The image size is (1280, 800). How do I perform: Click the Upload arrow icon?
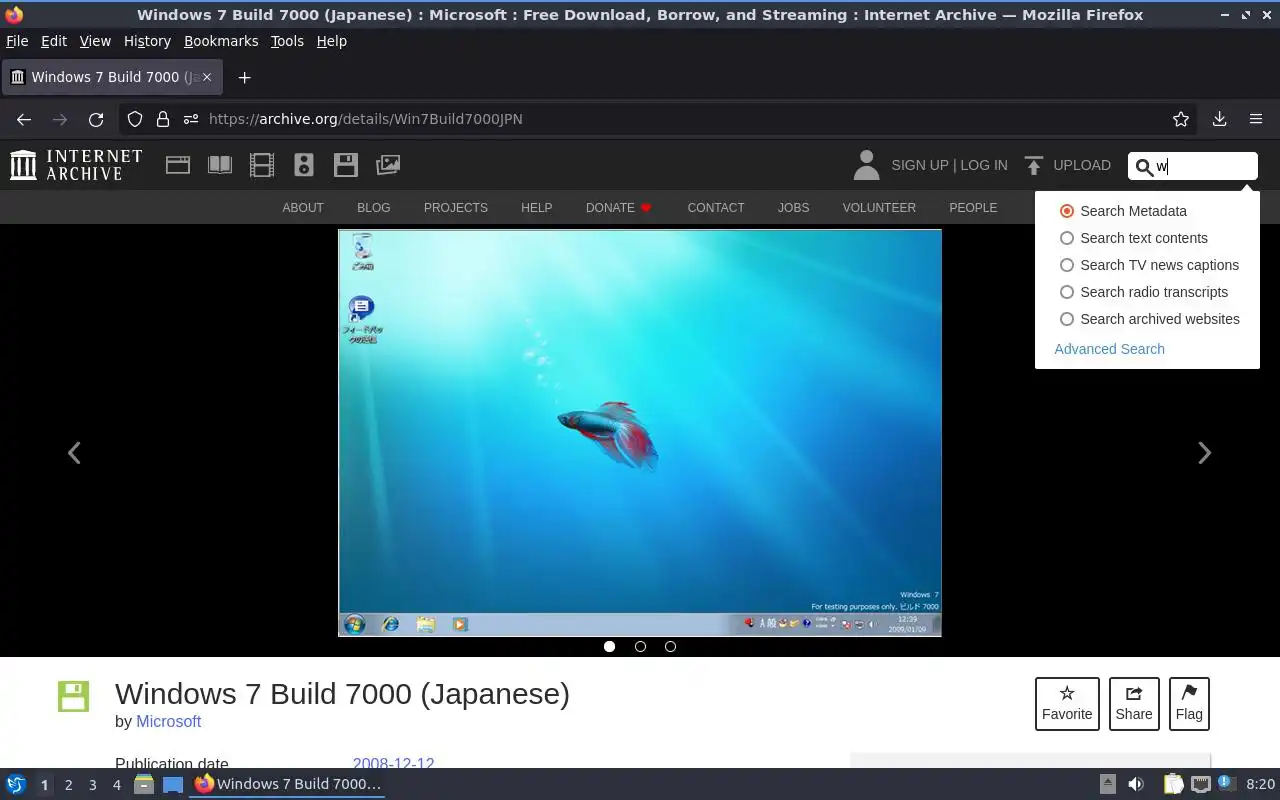(1034, 165)
